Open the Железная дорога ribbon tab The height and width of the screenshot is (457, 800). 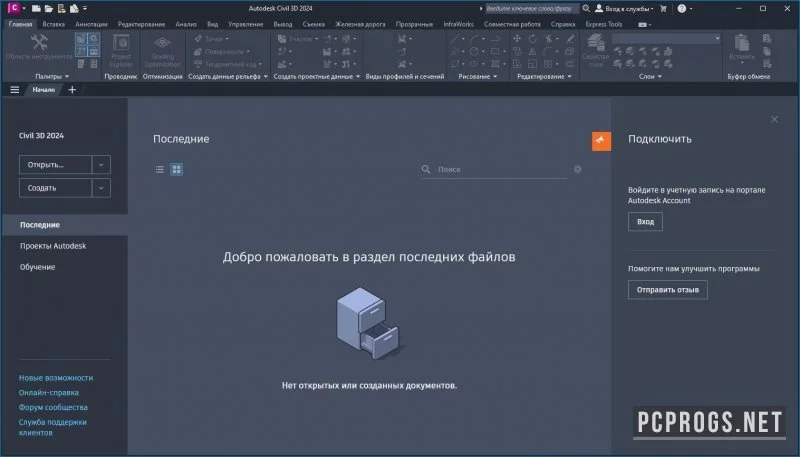click(x=360, y=24)
